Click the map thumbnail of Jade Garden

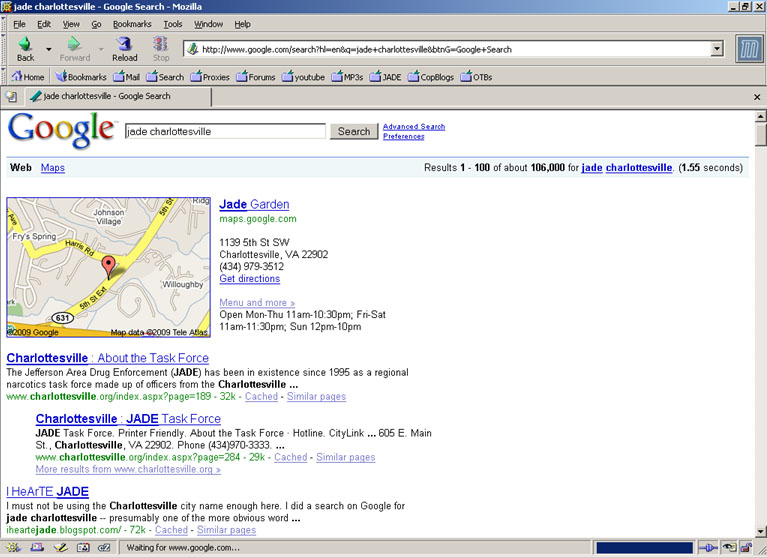pos(108,267)
